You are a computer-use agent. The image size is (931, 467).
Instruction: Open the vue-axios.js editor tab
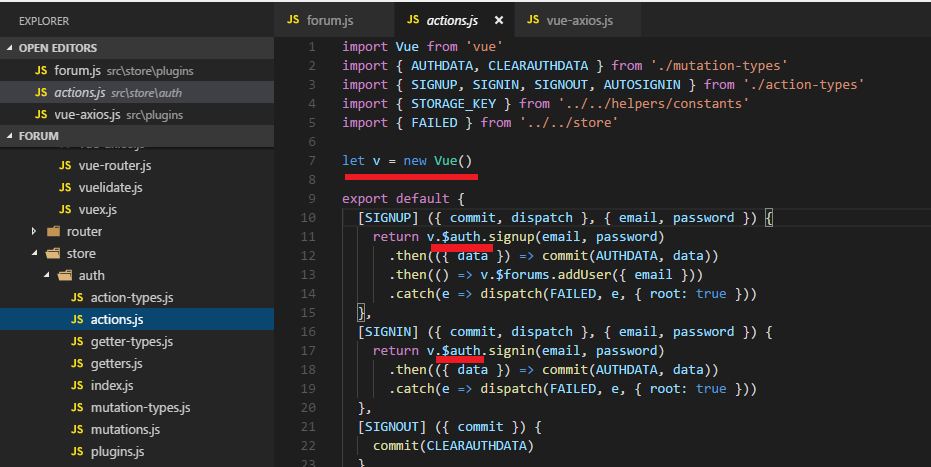click(x=578, y=20)
